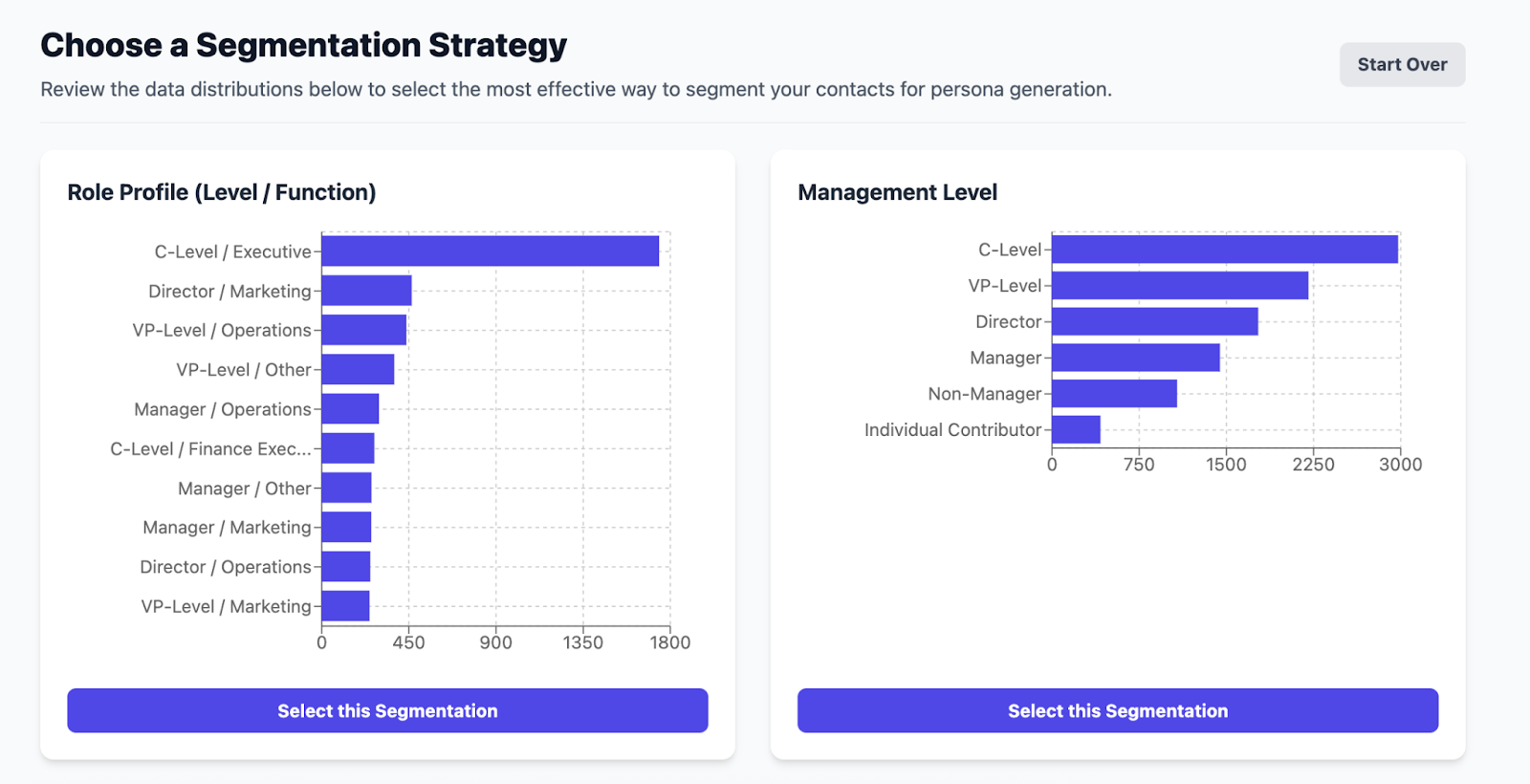1530x784 pixels.
Task: Click the Start Over button
Action: (x=1402, y=65)
